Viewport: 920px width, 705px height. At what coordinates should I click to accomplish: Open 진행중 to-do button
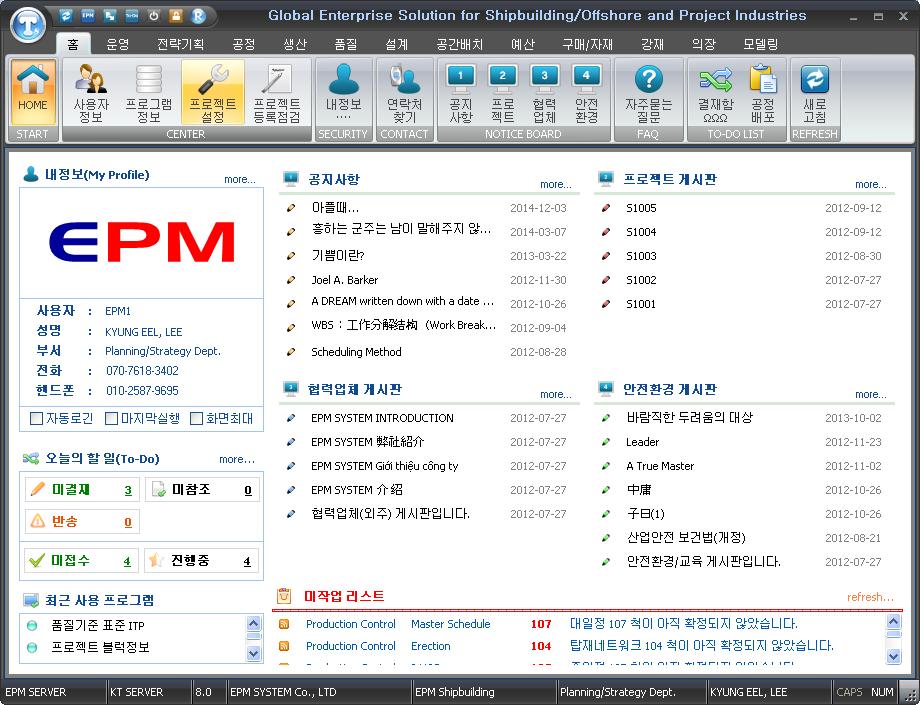click(201, 561)
